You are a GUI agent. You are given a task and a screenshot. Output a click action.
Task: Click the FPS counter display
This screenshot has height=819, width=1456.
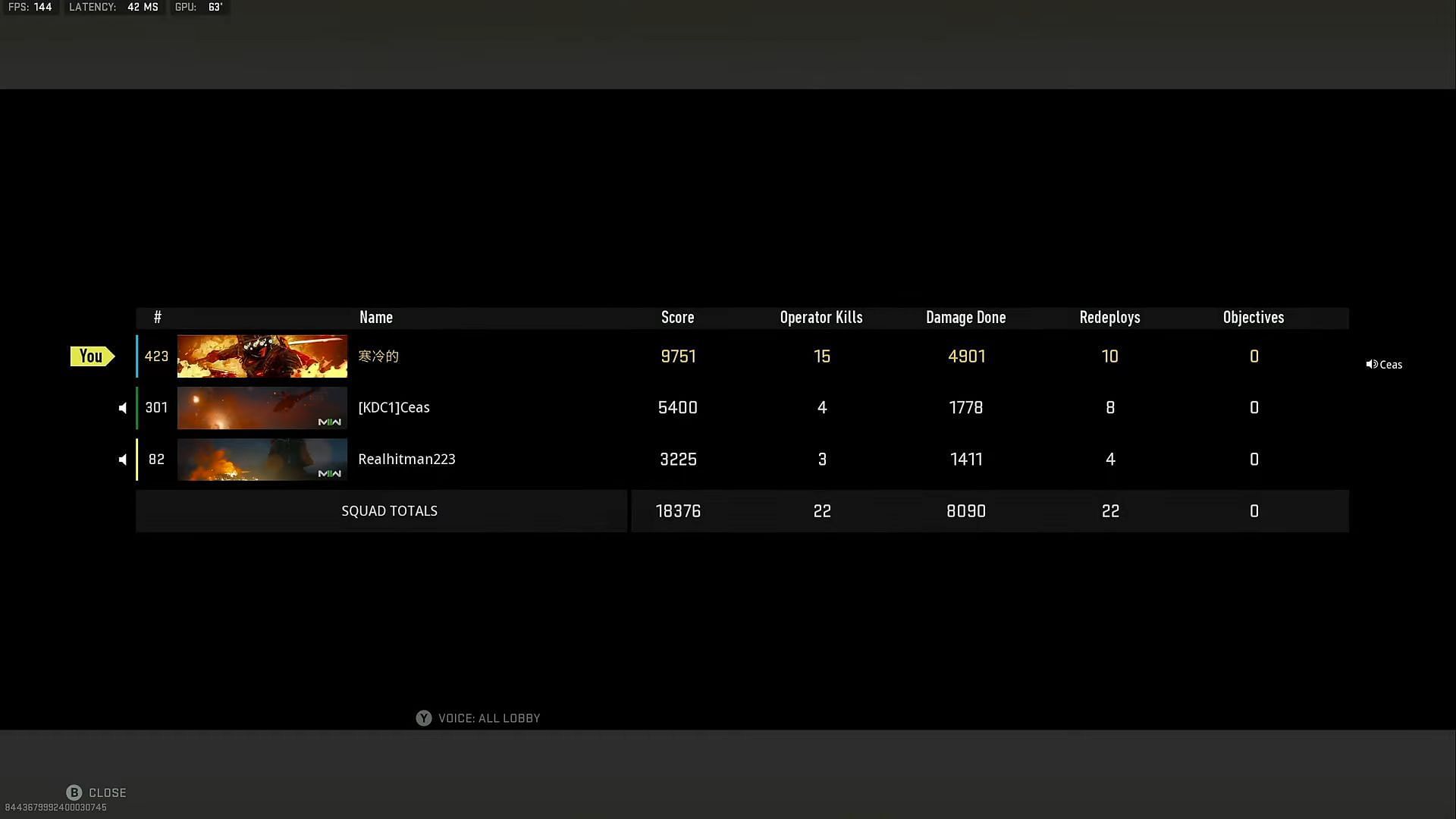[x=29, y=8]
